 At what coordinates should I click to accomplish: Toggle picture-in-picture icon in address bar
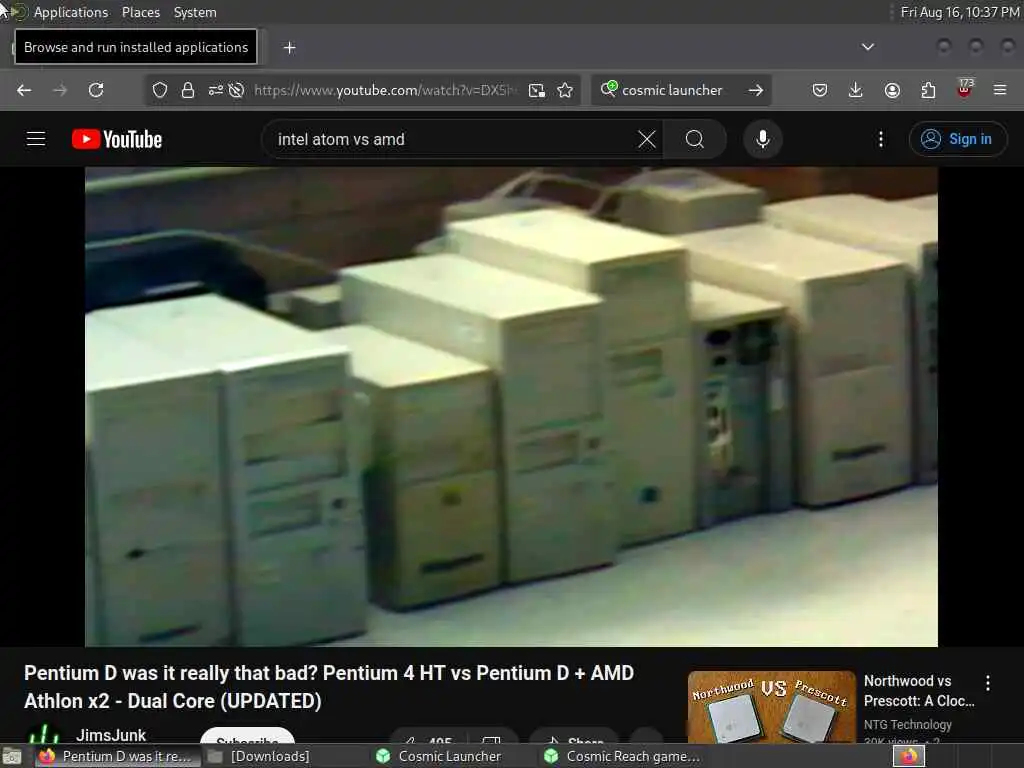point(537,90)
